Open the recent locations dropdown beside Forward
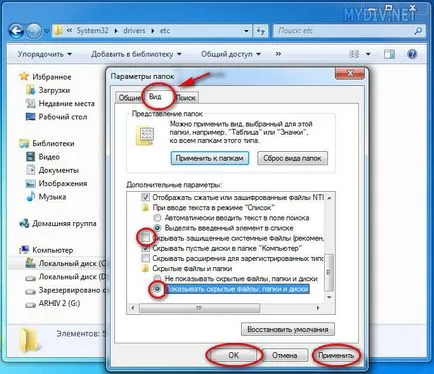The width and height of the screenshot is (434, 374). 46,31
